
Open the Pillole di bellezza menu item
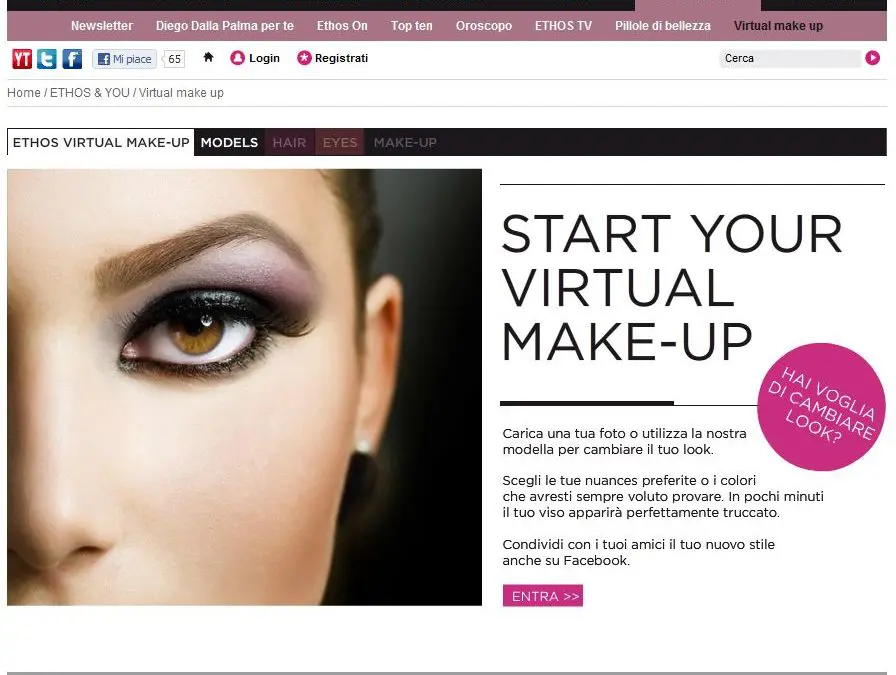pyautogui.click(x=663, y=26)
